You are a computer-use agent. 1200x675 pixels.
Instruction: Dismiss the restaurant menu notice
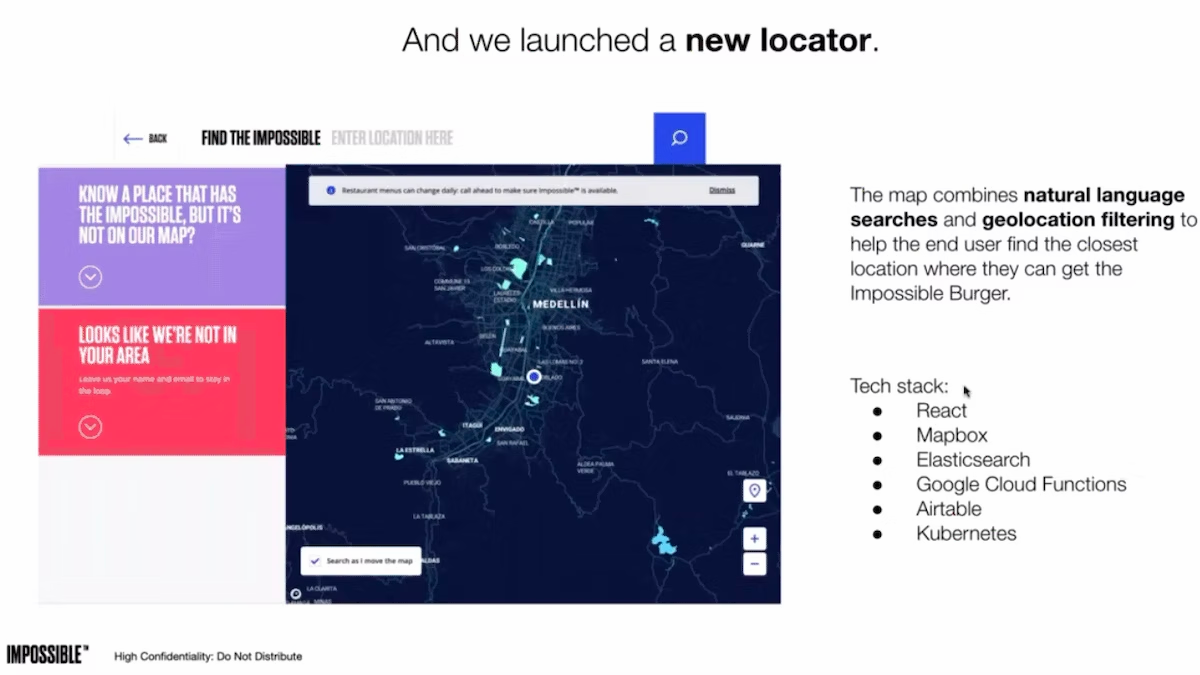722,190
